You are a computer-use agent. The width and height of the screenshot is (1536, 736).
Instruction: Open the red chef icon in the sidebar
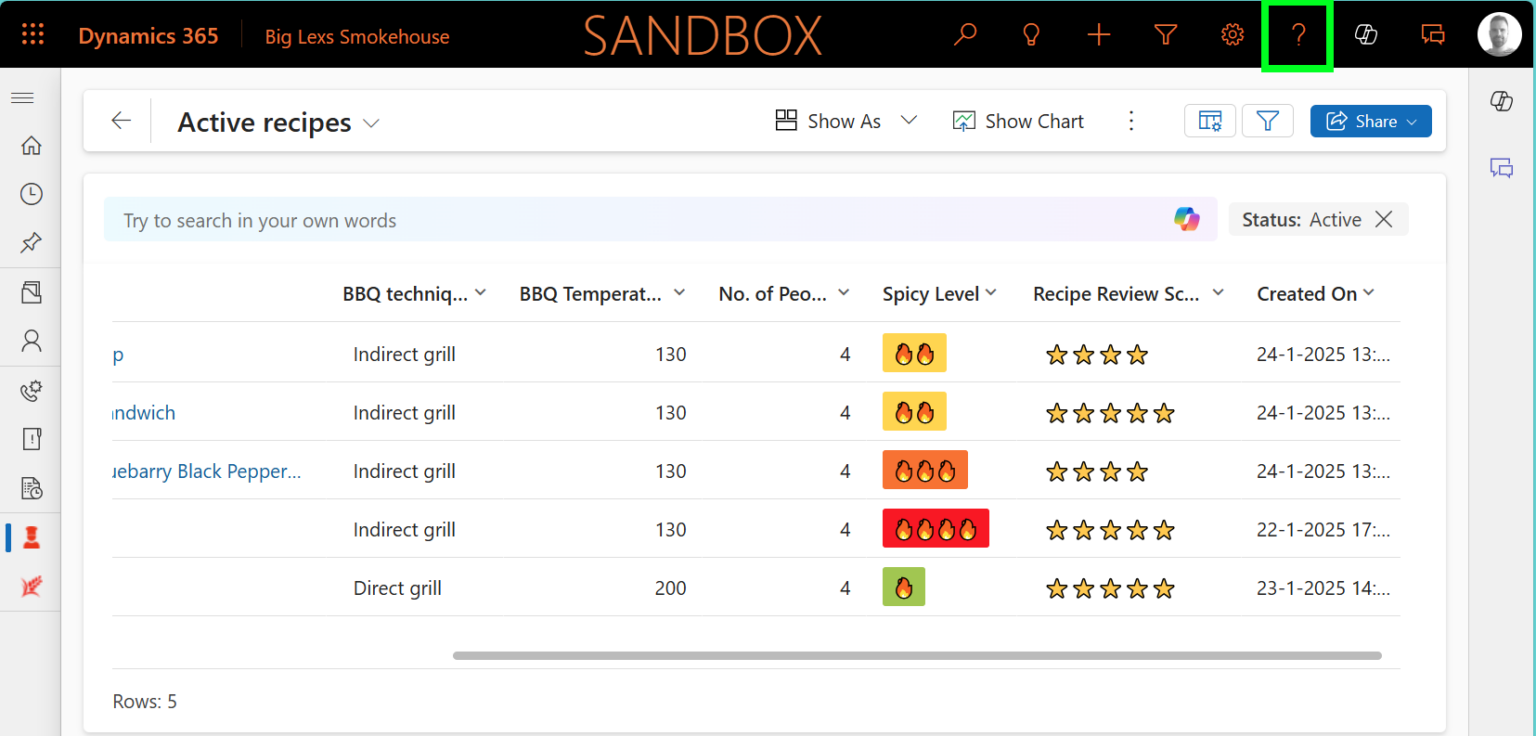[x=31, y=538]
